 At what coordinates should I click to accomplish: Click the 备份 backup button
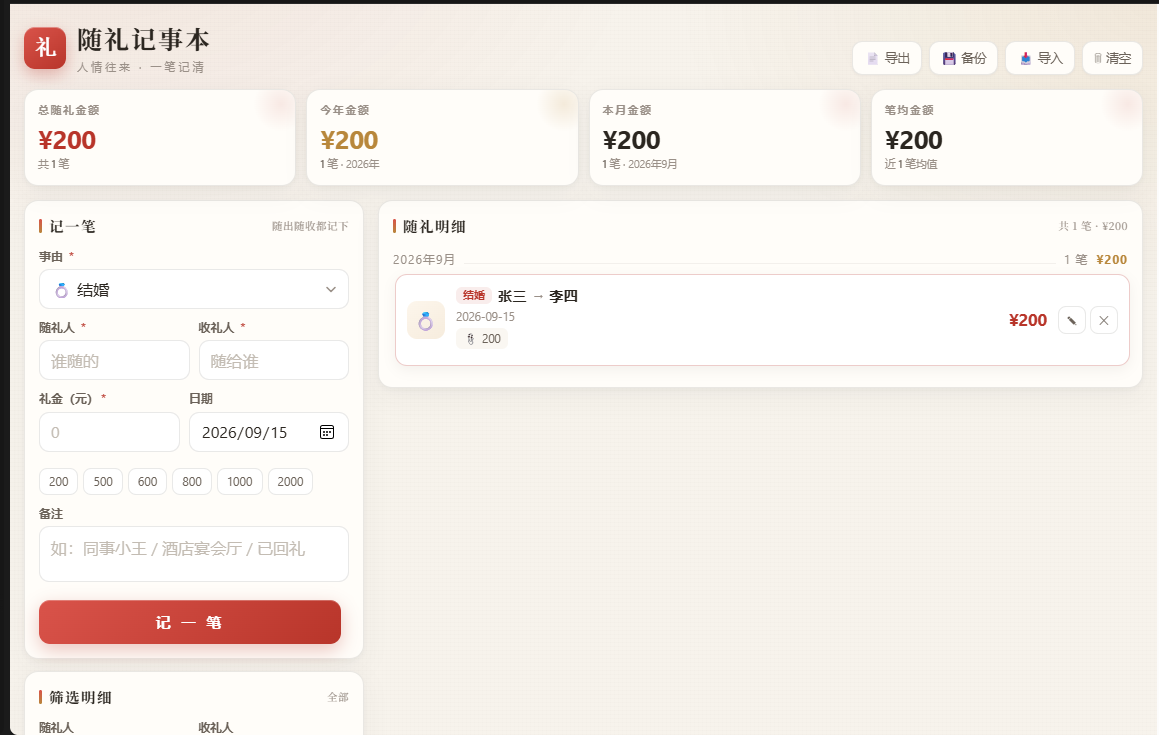[x=964, y=58]
